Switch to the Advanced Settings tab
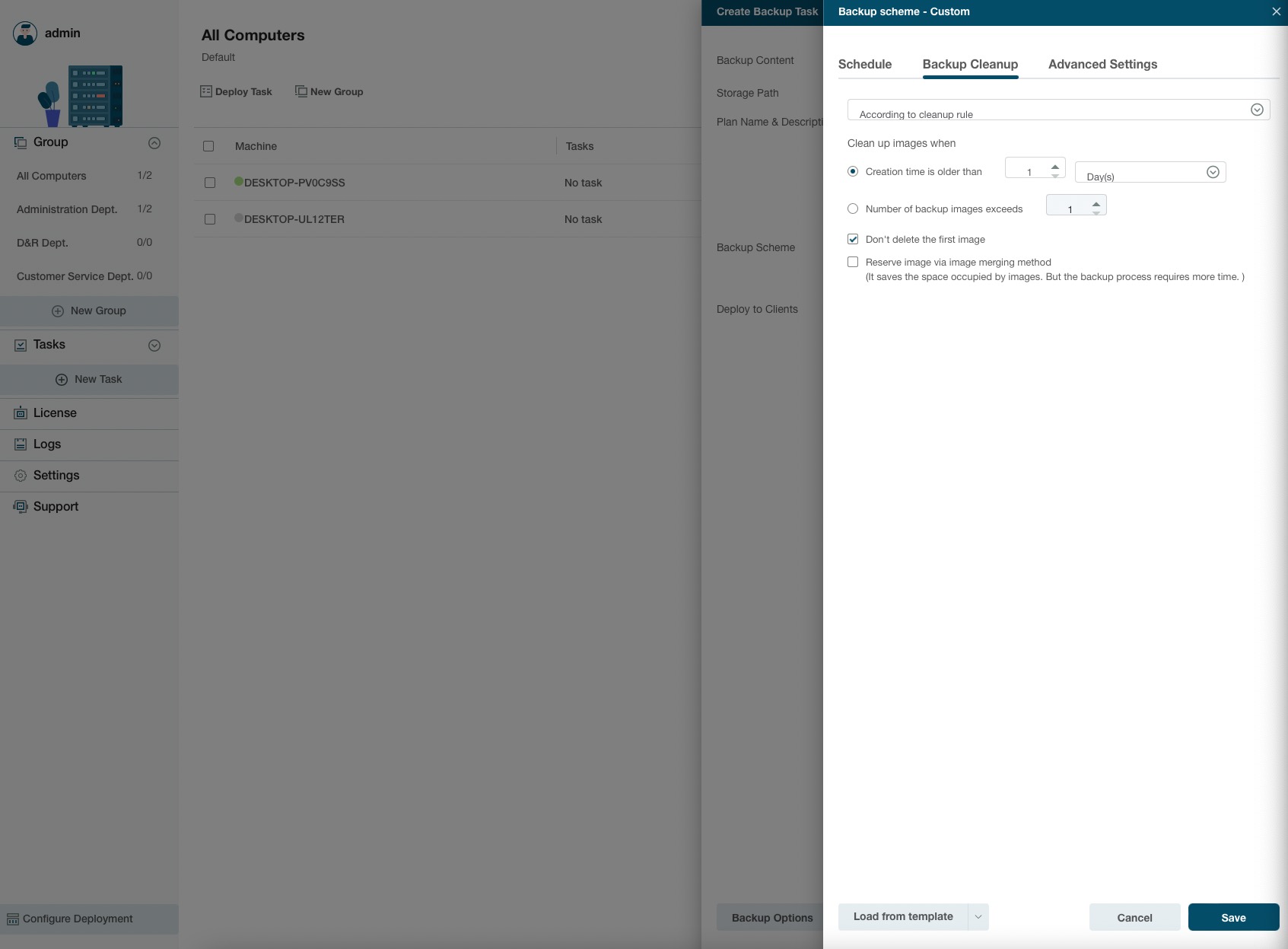The width and height of the screenshot is (1288, 949). pyautogui.click(x=1102, y=65)
